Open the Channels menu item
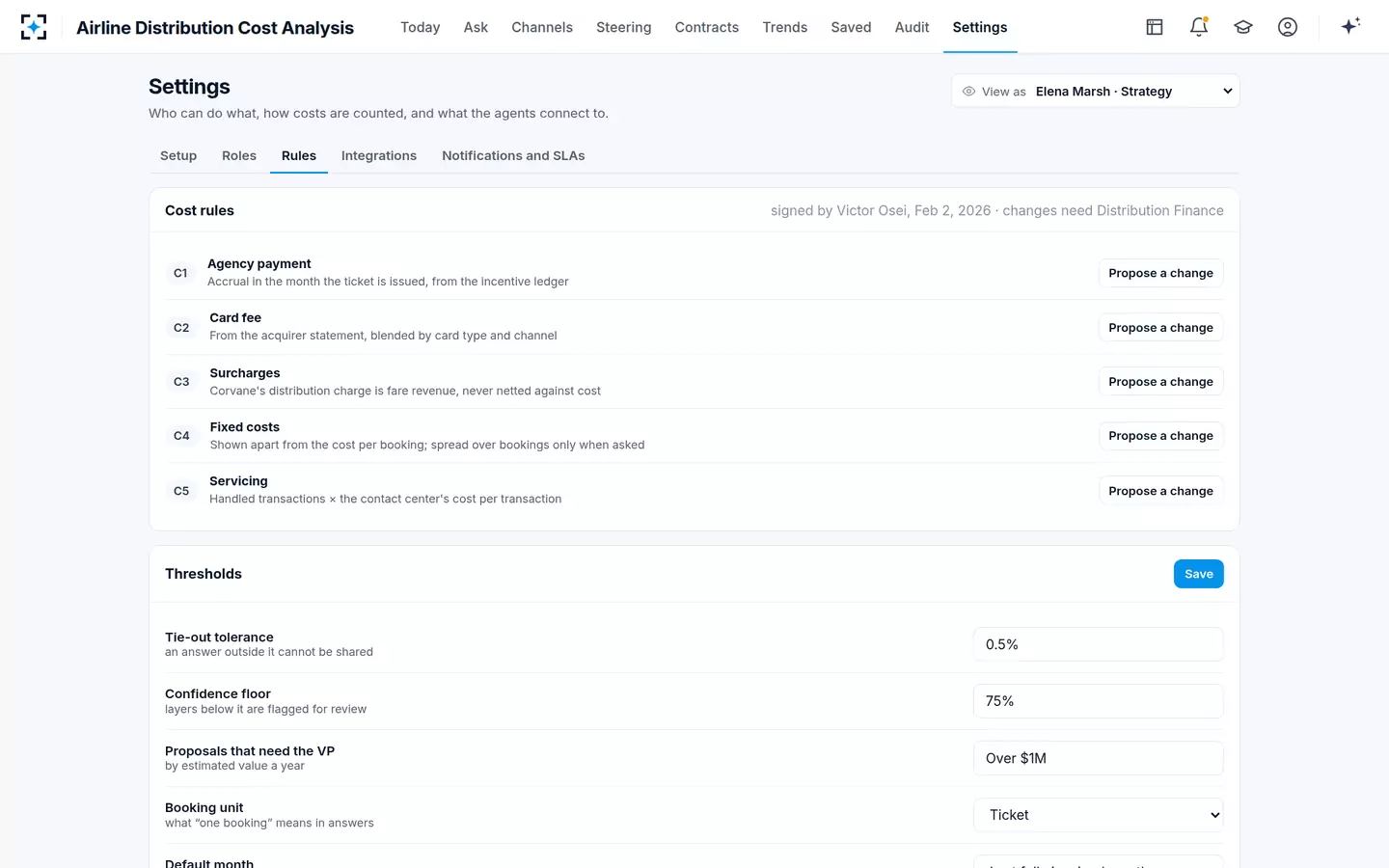The width and height of the screenshot is (1389, 868). 542,27
